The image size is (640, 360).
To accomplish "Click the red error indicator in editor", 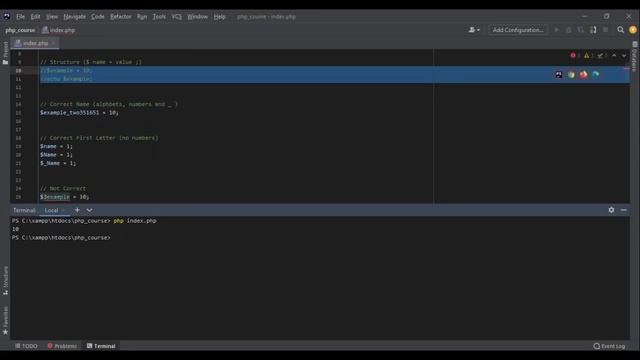I will (x=575, y=55).
